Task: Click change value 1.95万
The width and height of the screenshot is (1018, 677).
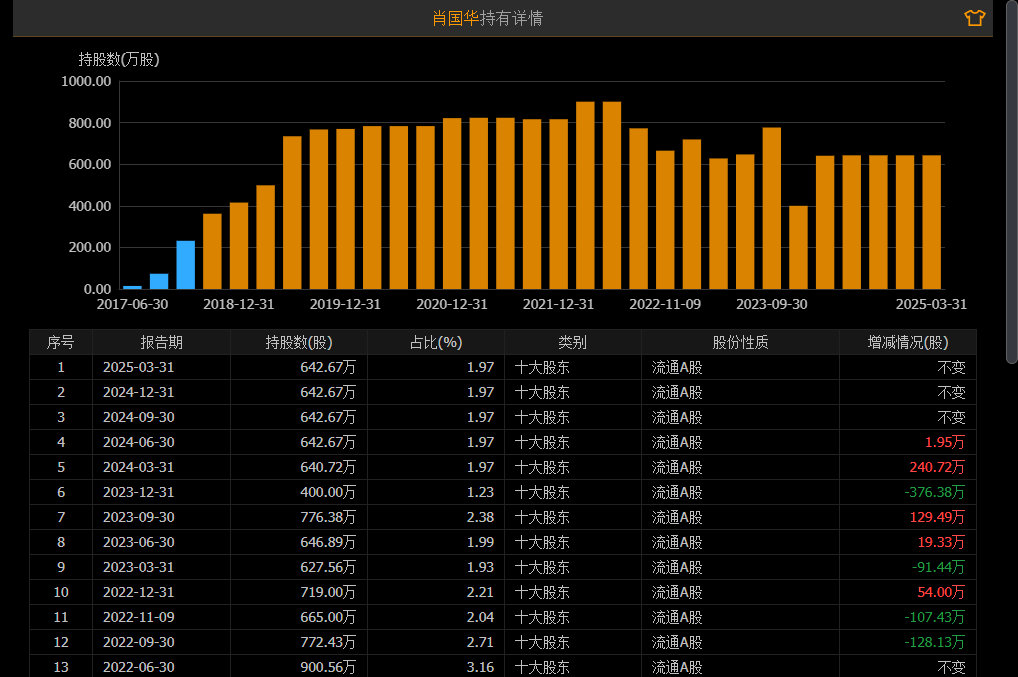Action: 945,442
